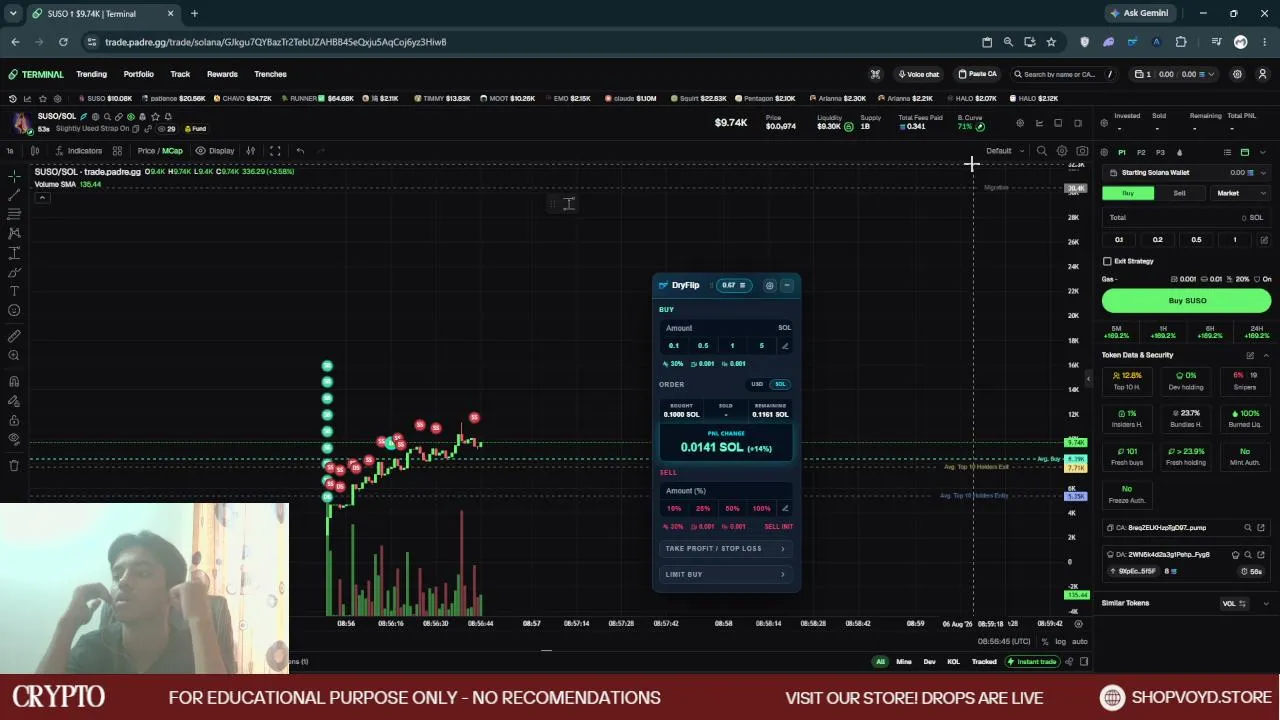Open the Default chart layout dropdown
This screenshot has width=1280, height=720.
(1005, 151)
